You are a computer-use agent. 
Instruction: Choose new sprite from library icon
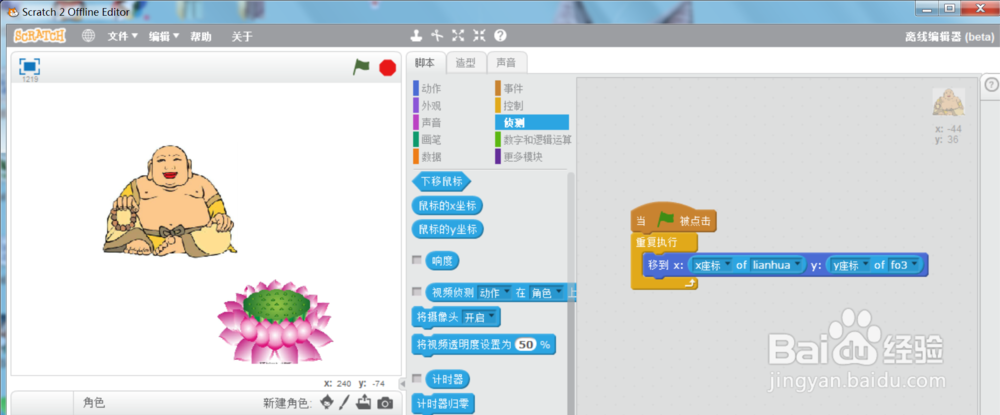(327, 402)
